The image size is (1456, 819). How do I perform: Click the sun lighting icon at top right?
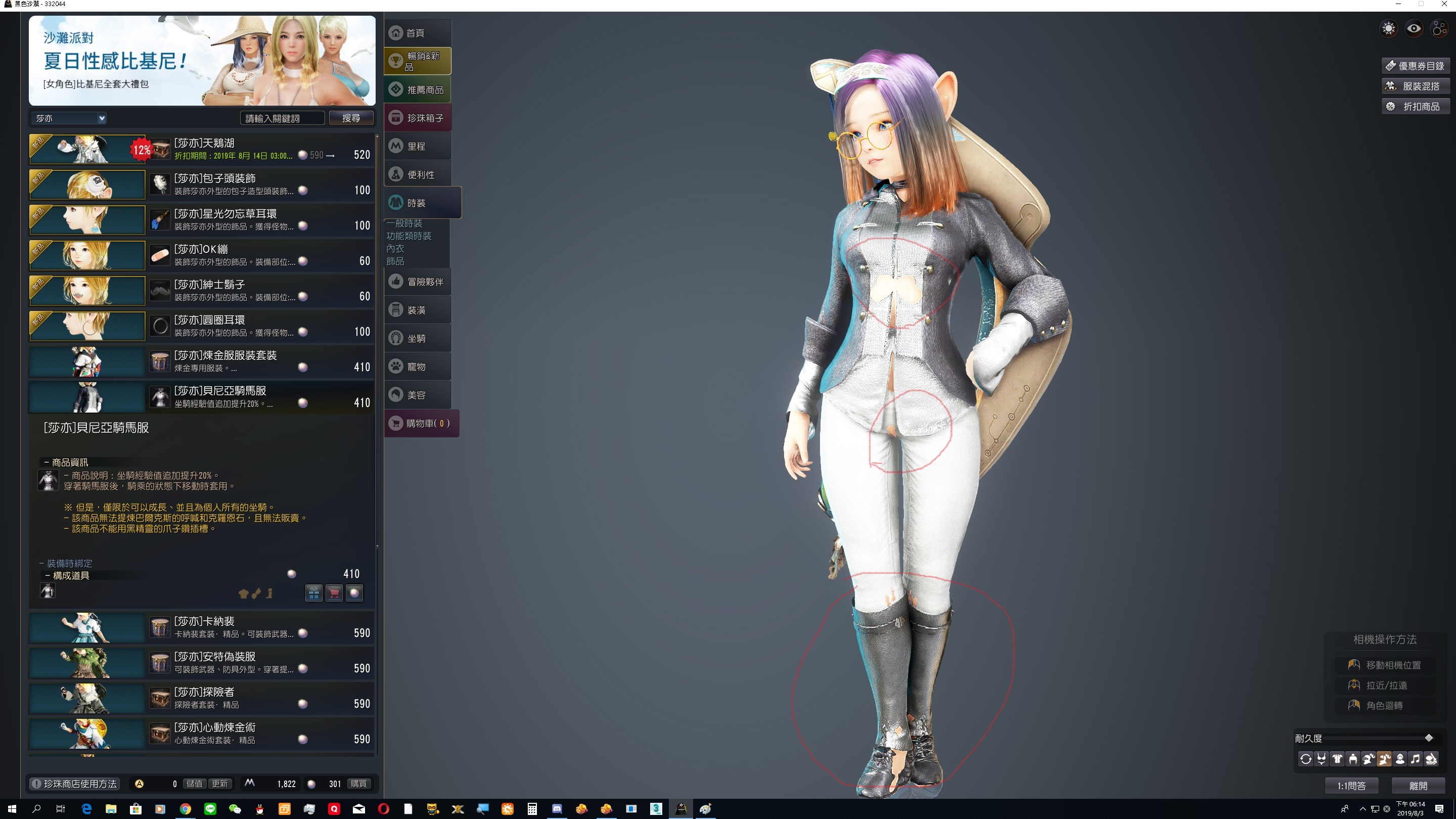(x=1389, y=28)
